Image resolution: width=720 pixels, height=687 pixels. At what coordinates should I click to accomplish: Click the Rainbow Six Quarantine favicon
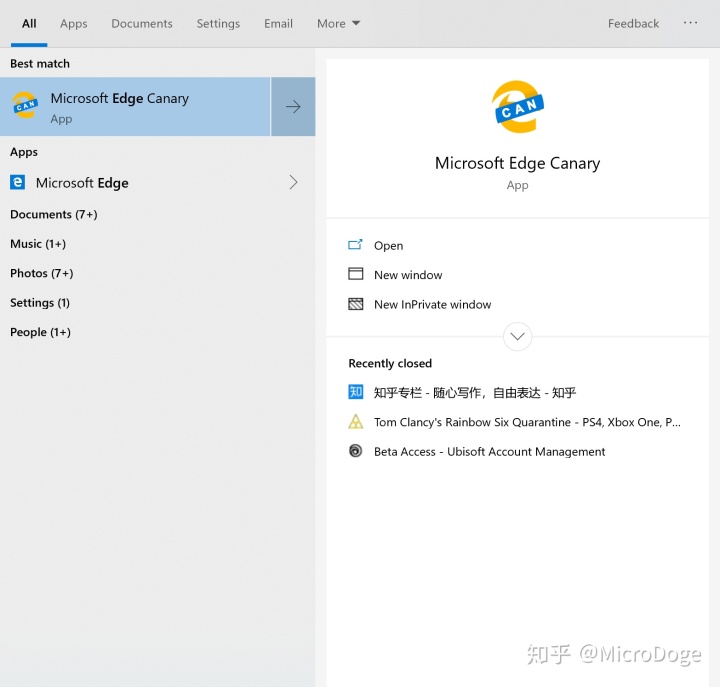tap(355, 421)
